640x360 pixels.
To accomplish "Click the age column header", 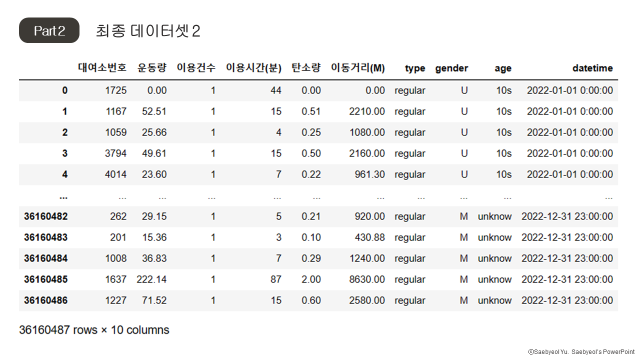I will click(503, 69).
